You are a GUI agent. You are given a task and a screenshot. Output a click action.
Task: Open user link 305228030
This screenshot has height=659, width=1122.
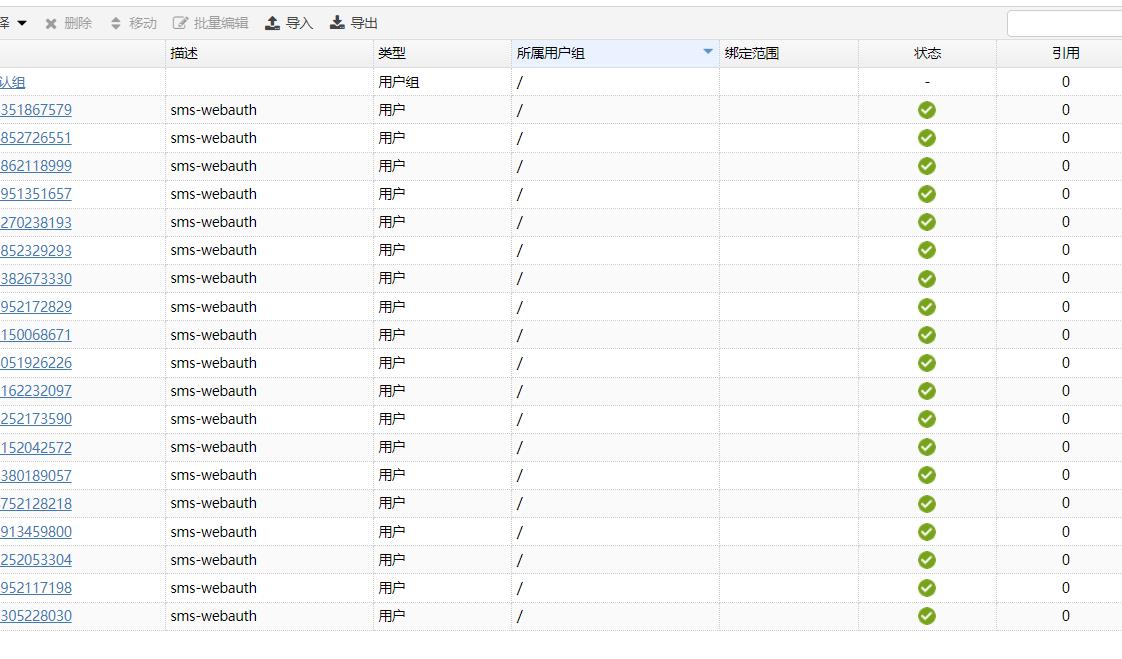point(36,615)
